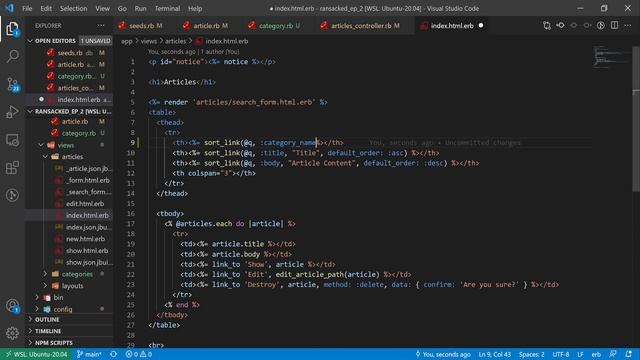Open the Manage gear icon
Screen dimensions: 640x360
pos(12,333)
